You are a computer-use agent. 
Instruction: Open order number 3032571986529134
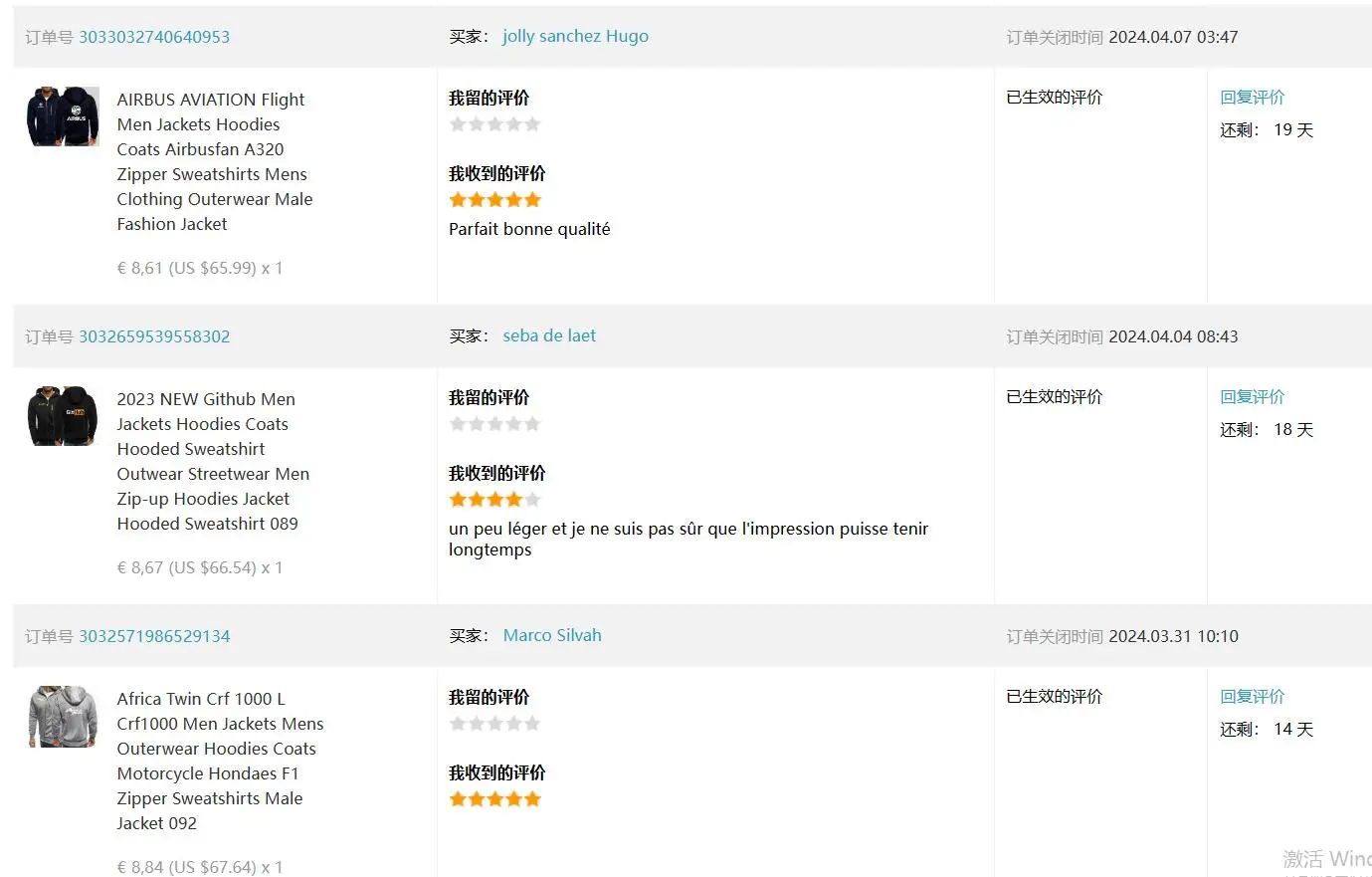click(154, 636)
